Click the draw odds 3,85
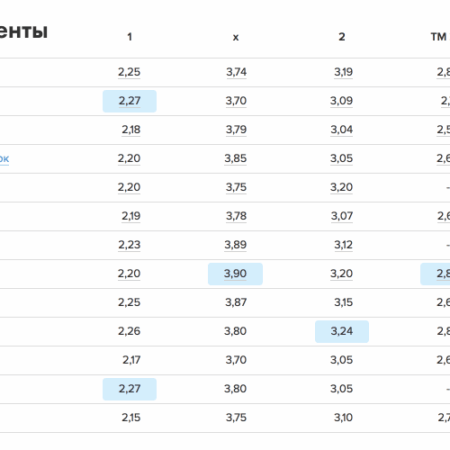 pos(235,158)
